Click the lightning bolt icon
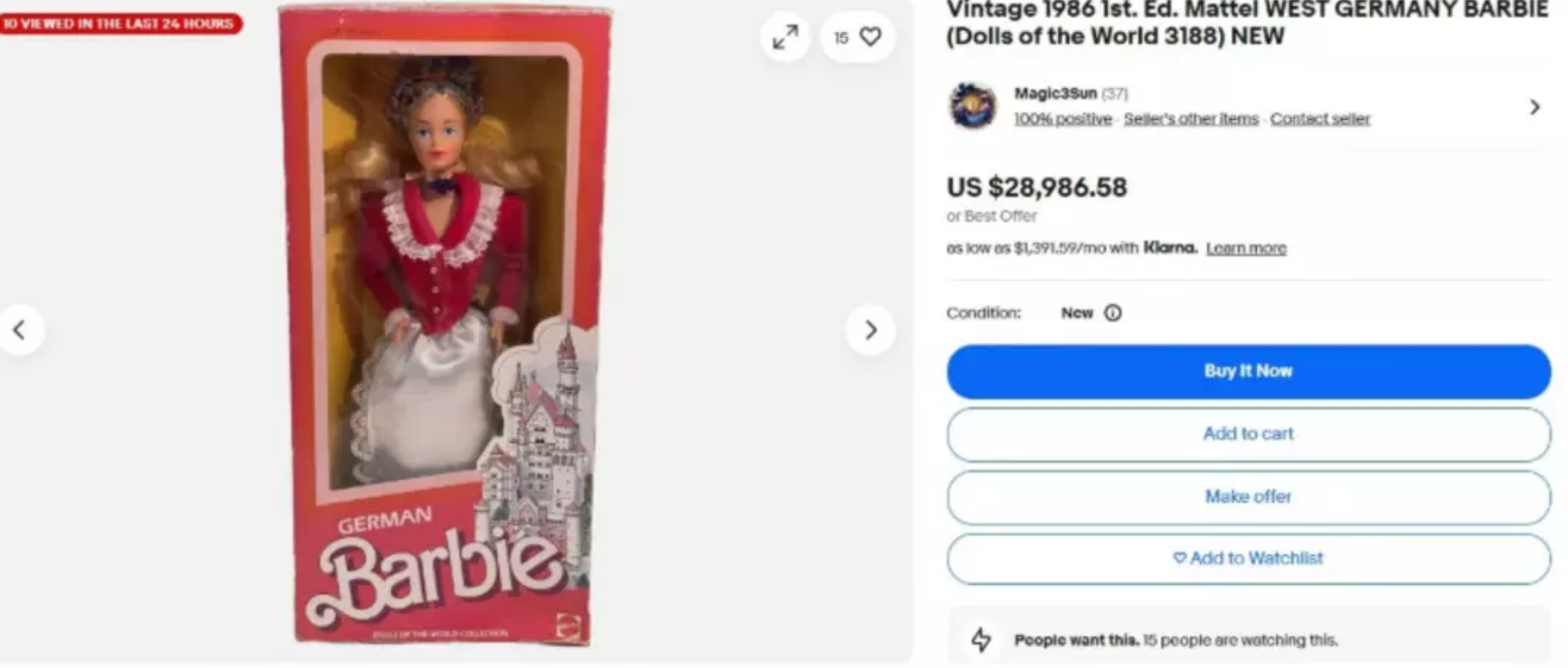The height and width of the screenshot is (668, 1568). click(x=981, y=640)
